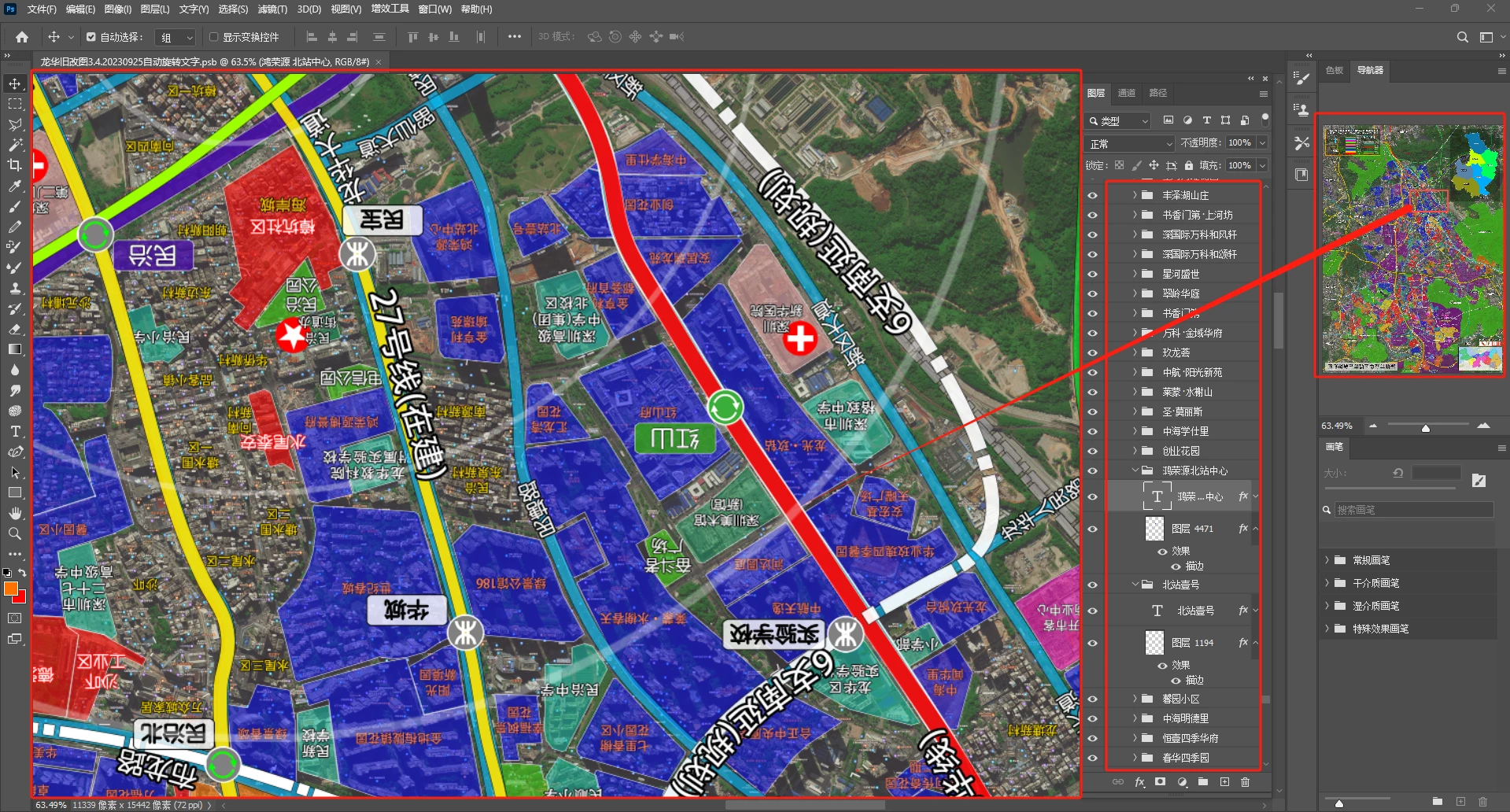Viewport: 1510px width, 812px height.
Task: Choose the Eyedropper tool
Action: pyautogui.click(x=15, y=186)
